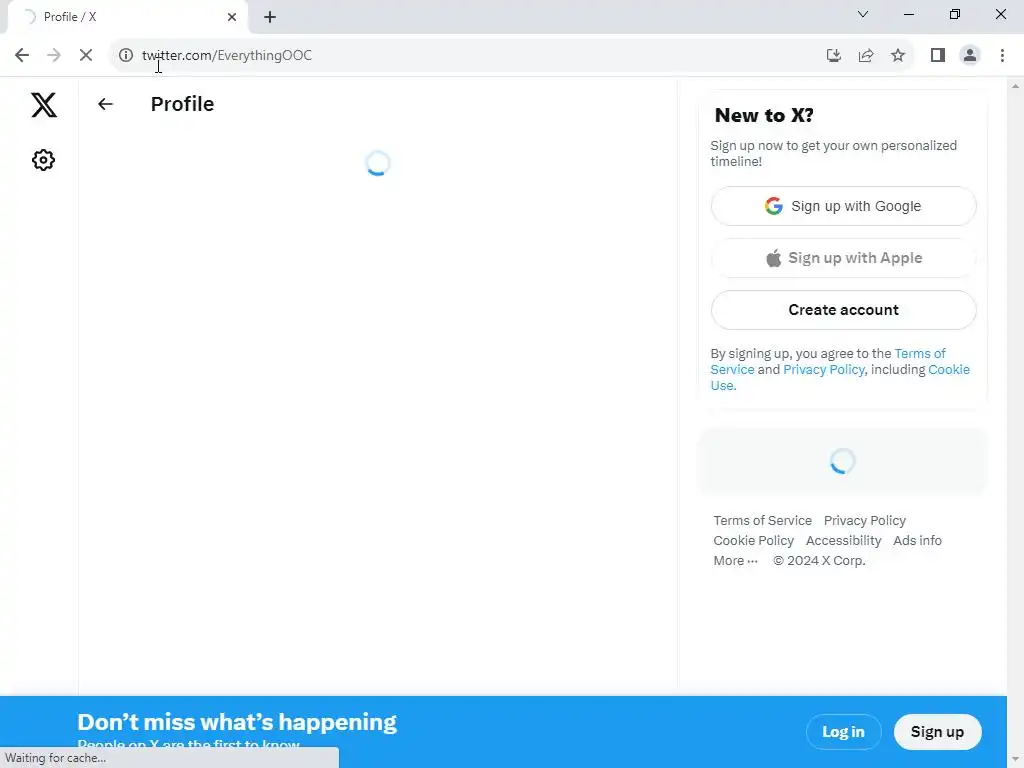Sign up with Apple
The width and height of the screenshot is (1024, 768).
click(843, 258)
